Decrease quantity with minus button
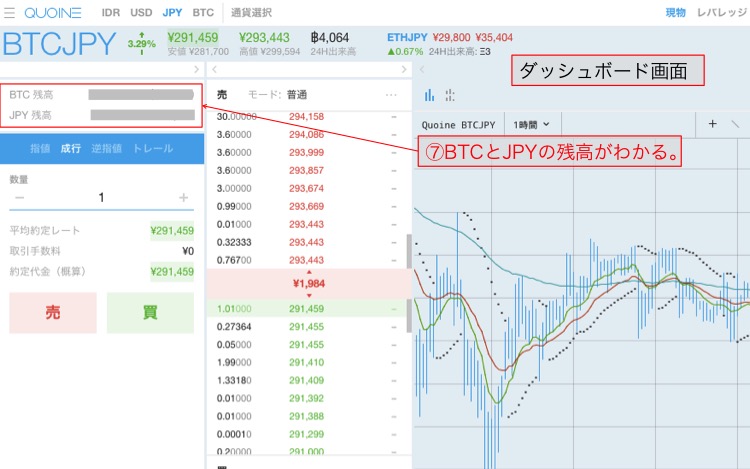The image size is (750, 469). [x=20, y=197]
